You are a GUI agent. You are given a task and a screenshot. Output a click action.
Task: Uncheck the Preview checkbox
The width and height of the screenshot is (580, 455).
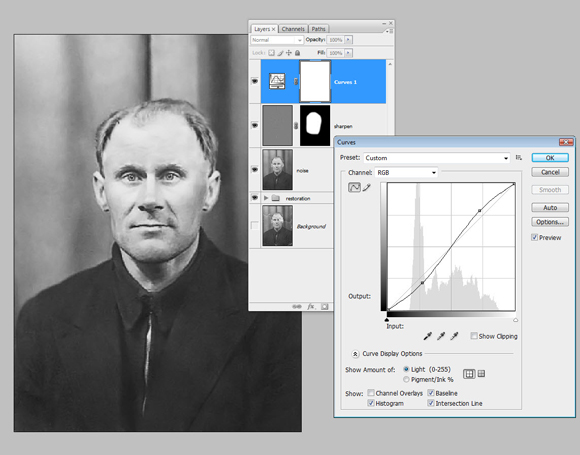tap(535, 237)
